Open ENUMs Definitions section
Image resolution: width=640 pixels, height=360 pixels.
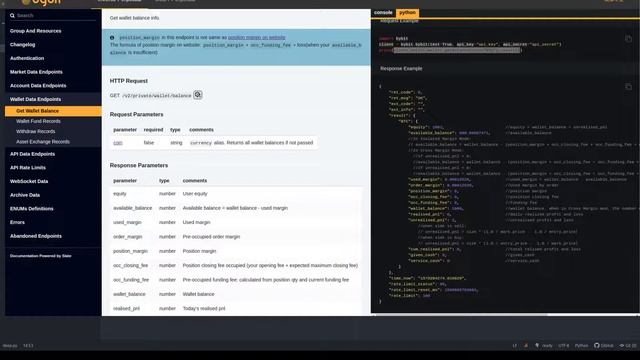(31, 209)
